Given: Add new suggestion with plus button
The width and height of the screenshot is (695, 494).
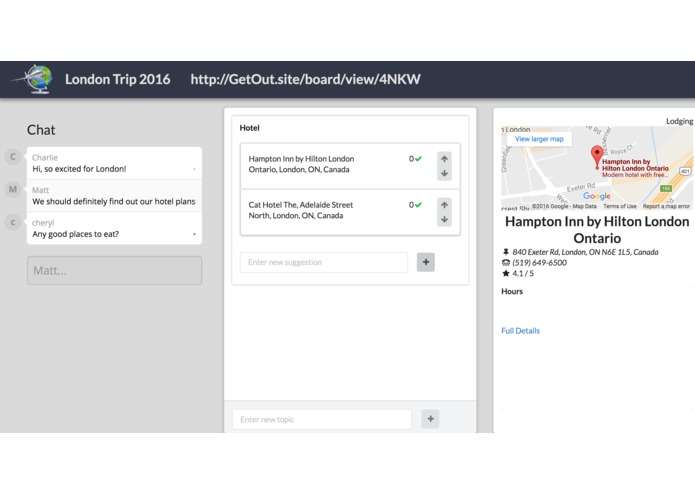Looking at the screenshot, I should coord(426,262).
